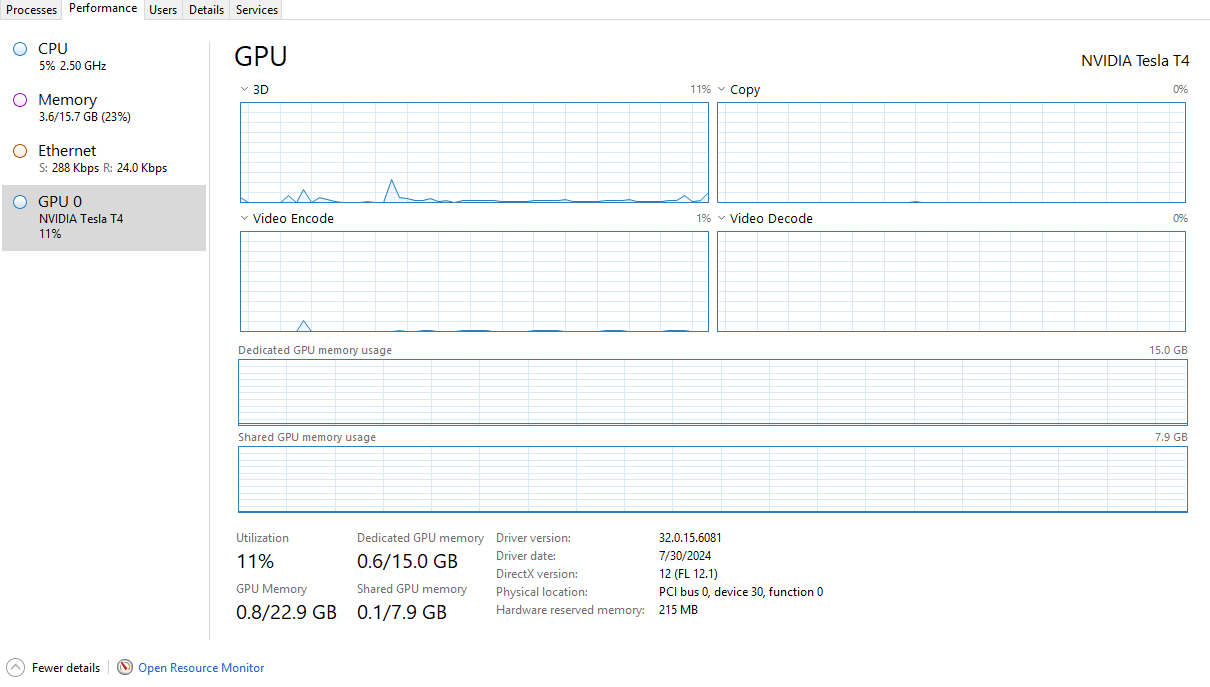Click the NVIDIA Tesla T4 heading label

[x=1135, y=61]
